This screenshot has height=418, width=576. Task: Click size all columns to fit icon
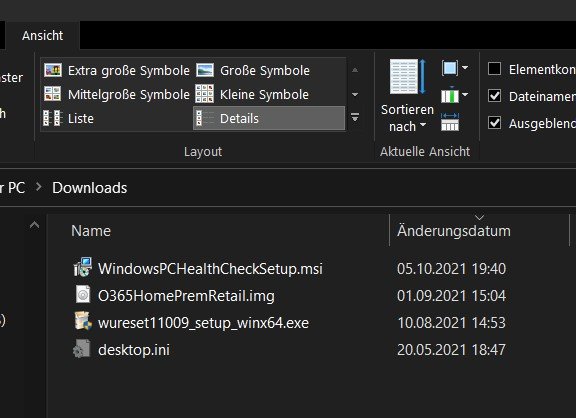coord(450,122)
